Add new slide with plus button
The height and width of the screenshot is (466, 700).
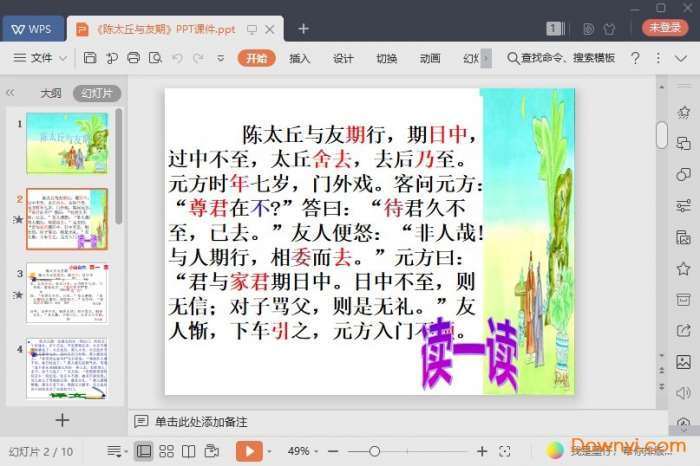(x=62, y=420)
